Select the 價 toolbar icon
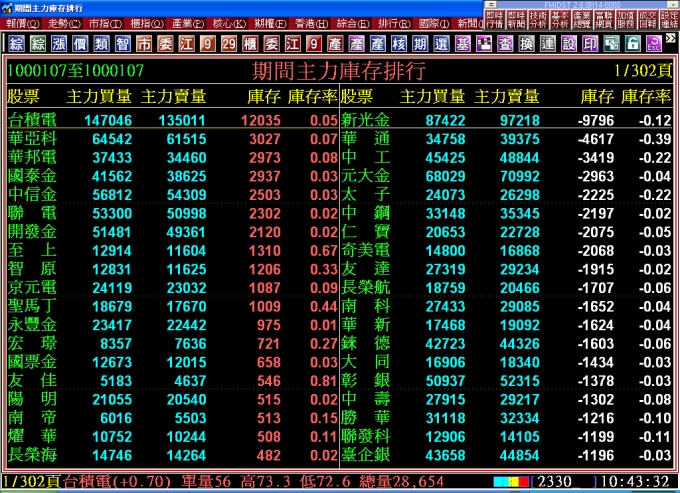 [80, 44]
